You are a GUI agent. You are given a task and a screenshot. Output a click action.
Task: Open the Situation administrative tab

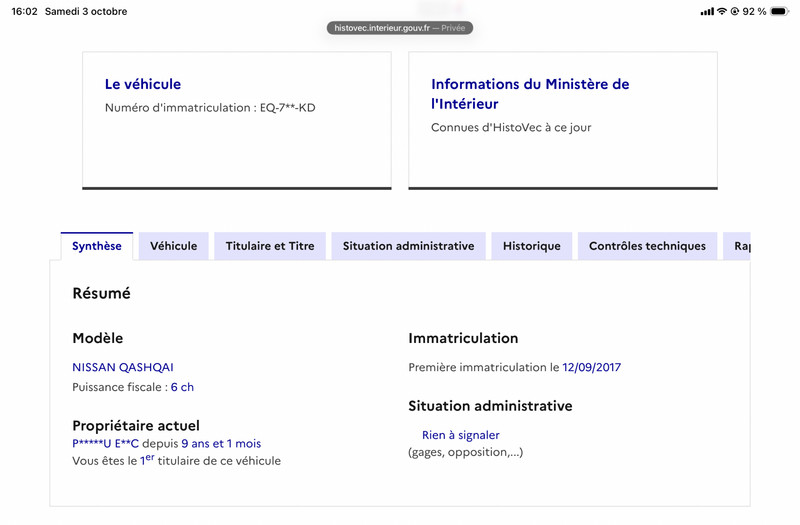(408, 246)
